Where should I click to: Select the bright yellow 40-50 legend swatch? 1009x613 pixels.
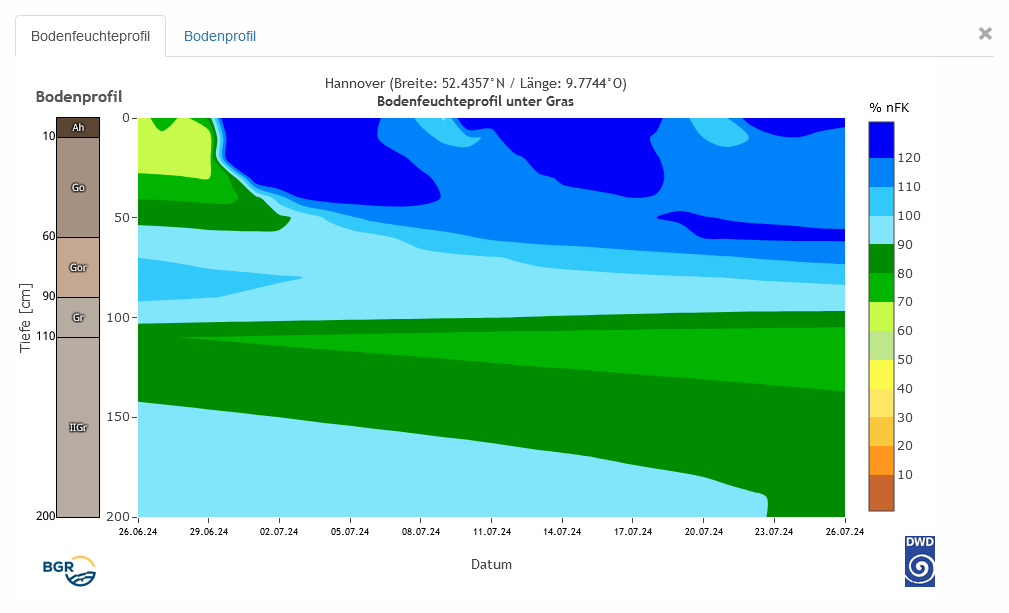(x=881, y=374)
